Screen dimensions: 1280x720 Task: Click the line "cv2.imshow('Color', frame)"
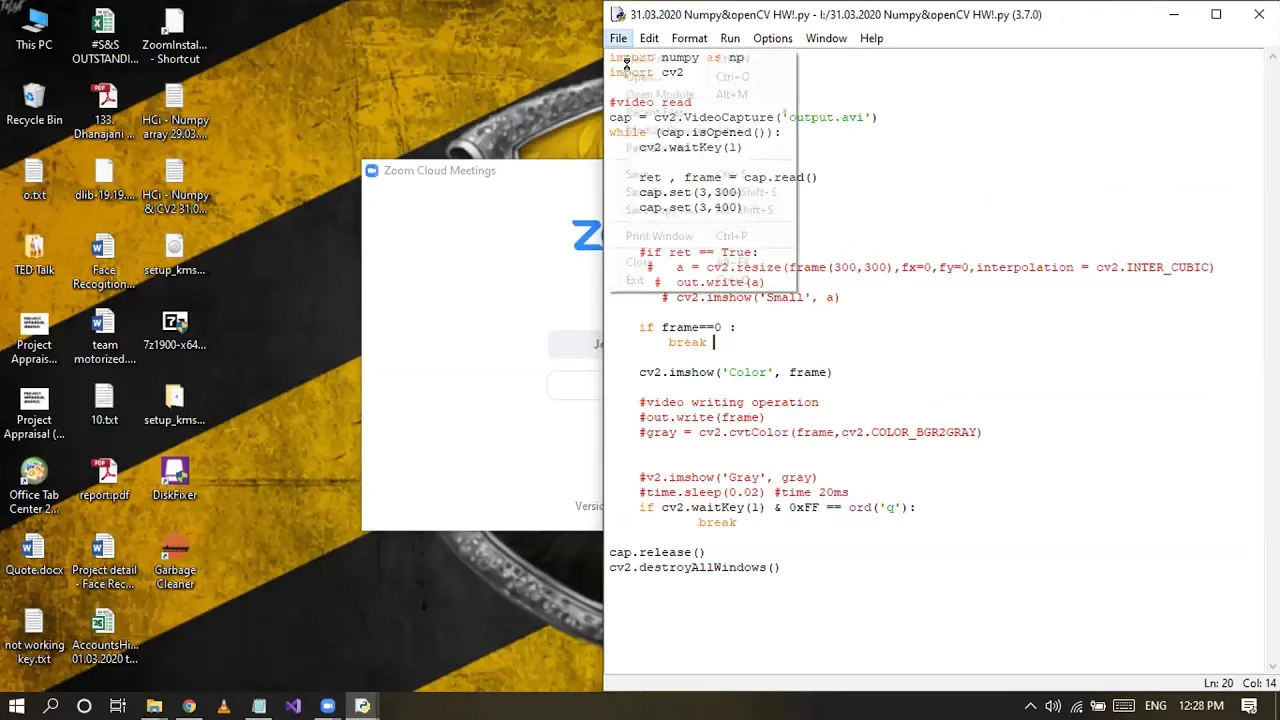point(735,372)
